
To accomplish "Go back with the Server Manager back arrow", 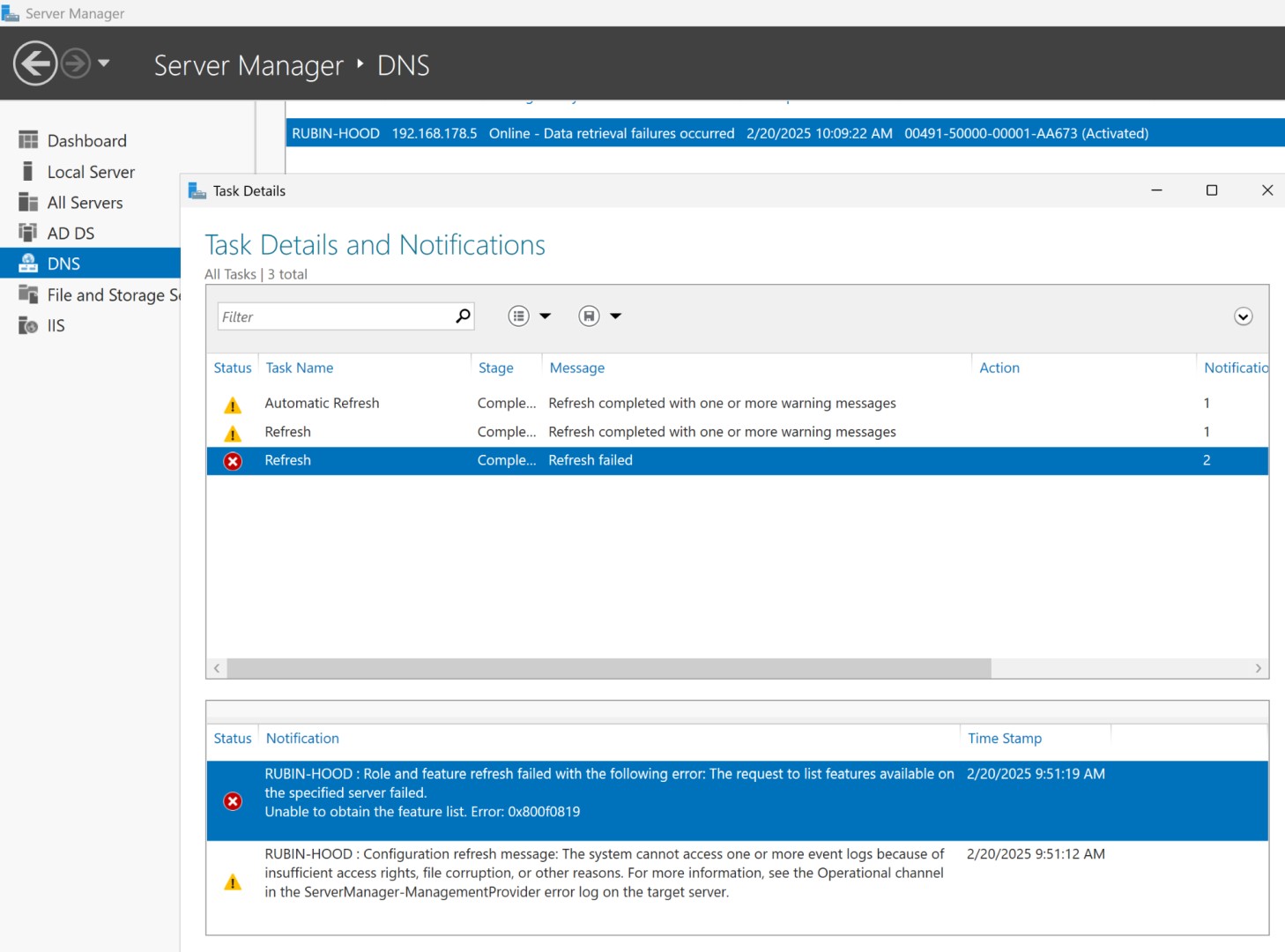I will (x=35, y=63).
